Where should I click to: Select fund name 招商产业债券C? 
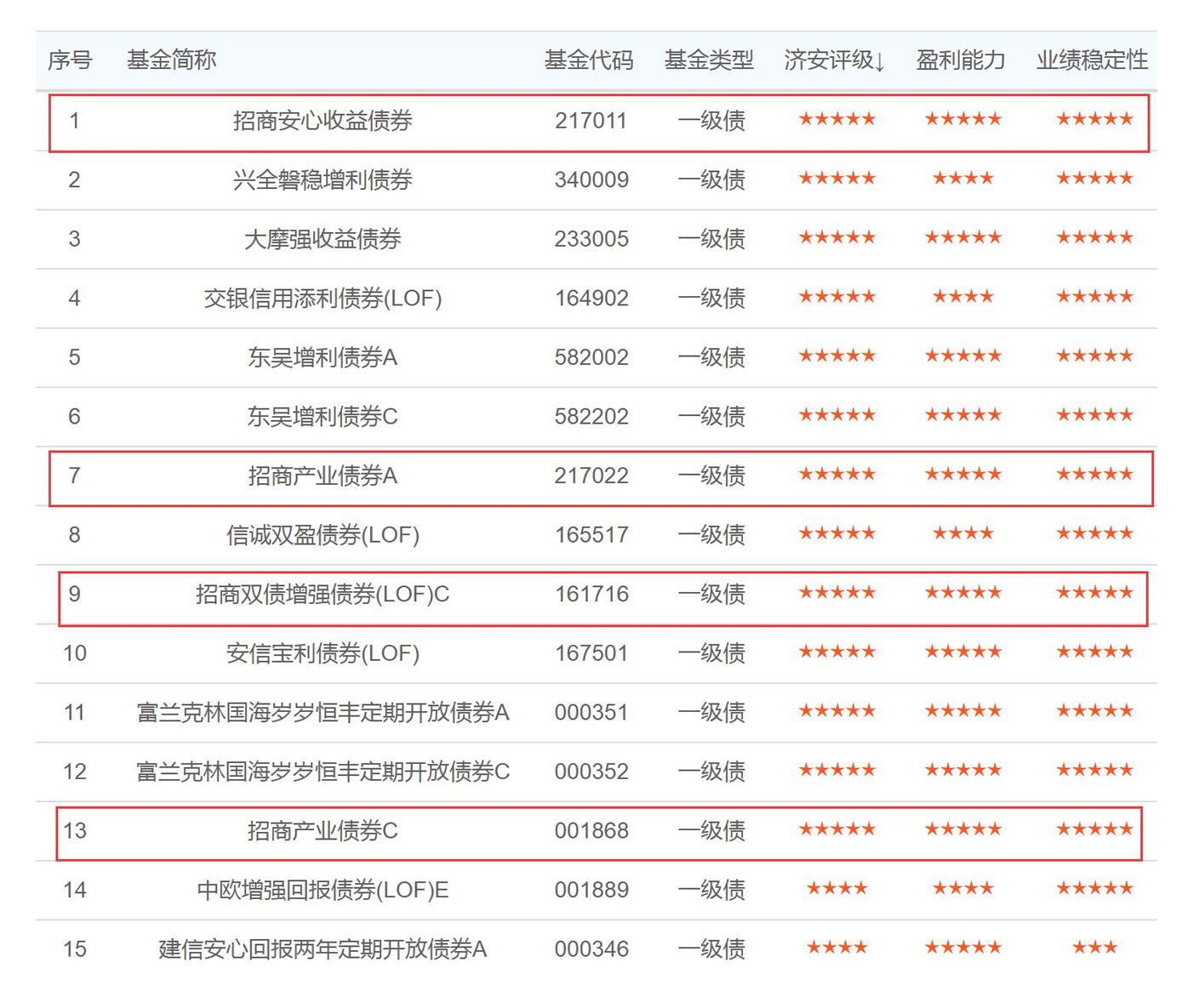tap(323, 830)
